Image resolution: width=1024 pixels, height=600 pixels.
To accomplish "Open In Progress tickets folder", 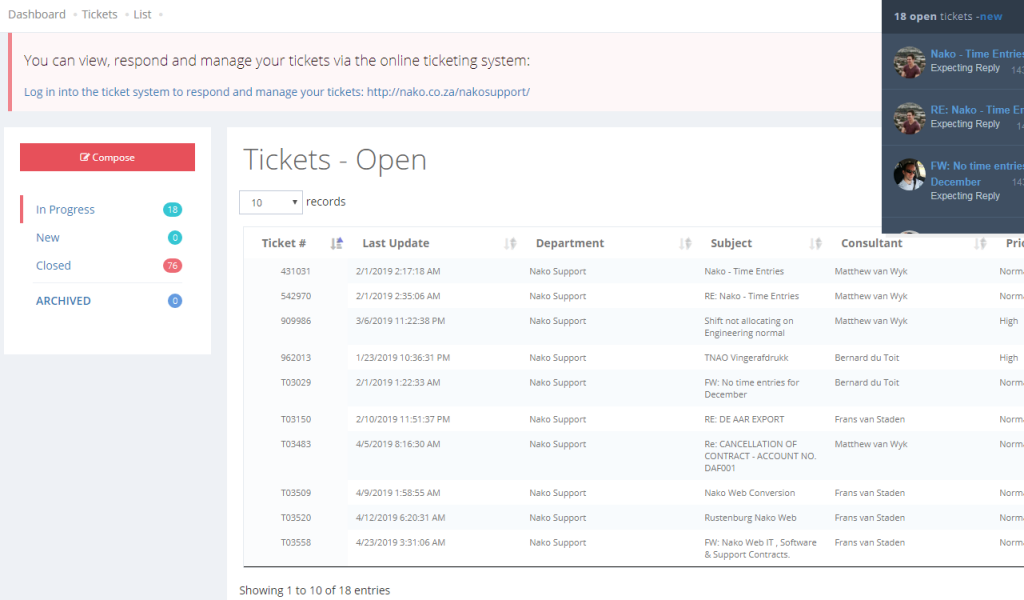I will (65, 210).
